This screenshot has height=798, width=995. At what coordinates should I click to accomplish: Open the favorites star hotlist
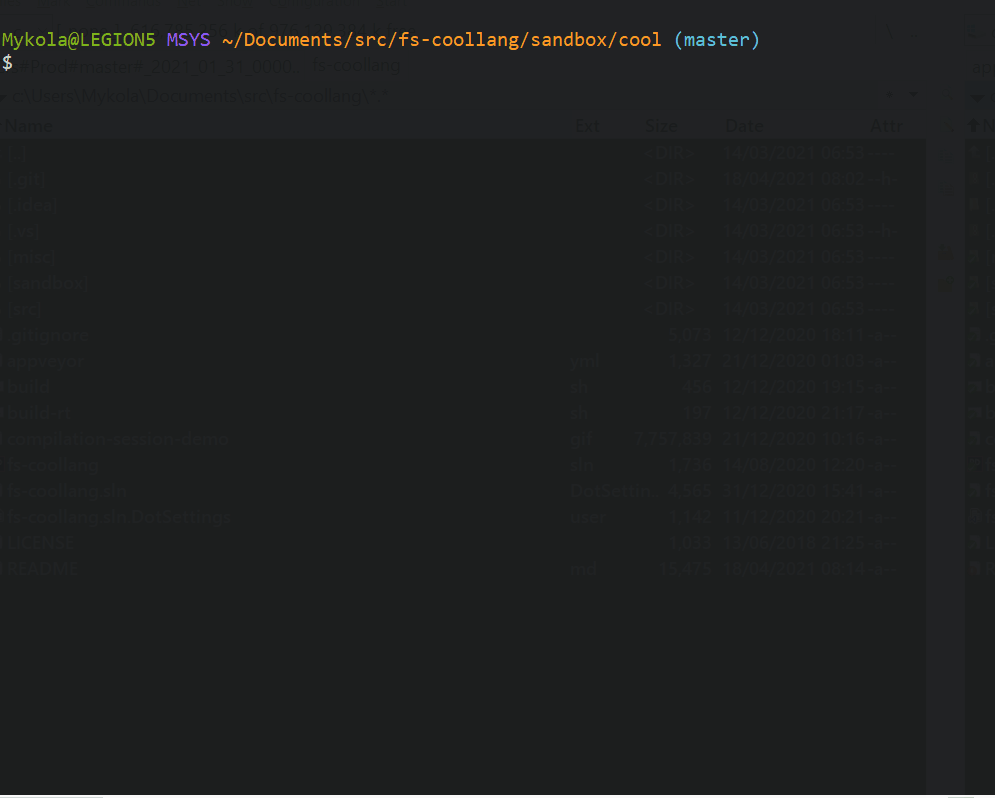(890, 94)
